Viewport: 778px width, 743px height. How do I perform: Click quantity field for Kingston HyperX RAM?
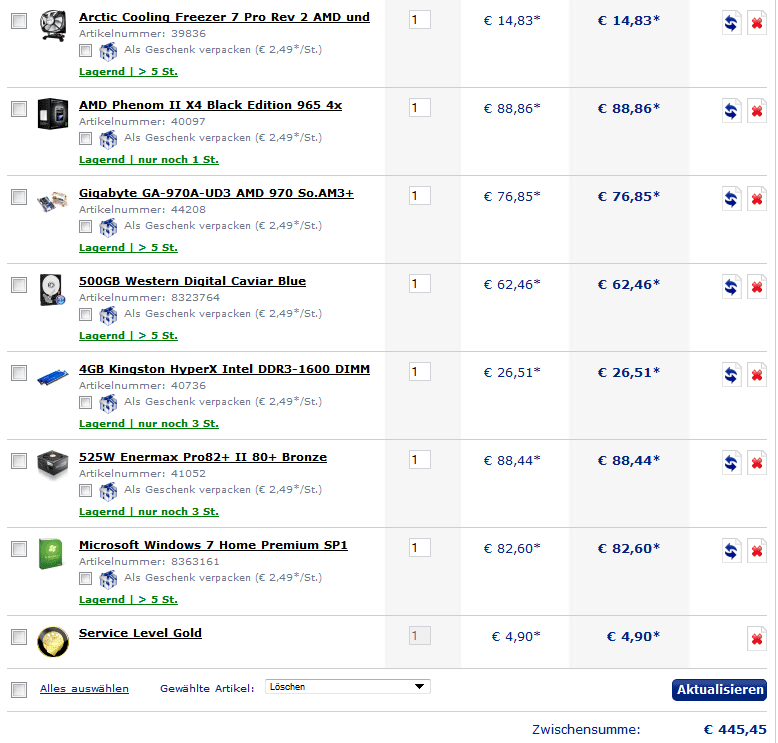click(420, 372)
